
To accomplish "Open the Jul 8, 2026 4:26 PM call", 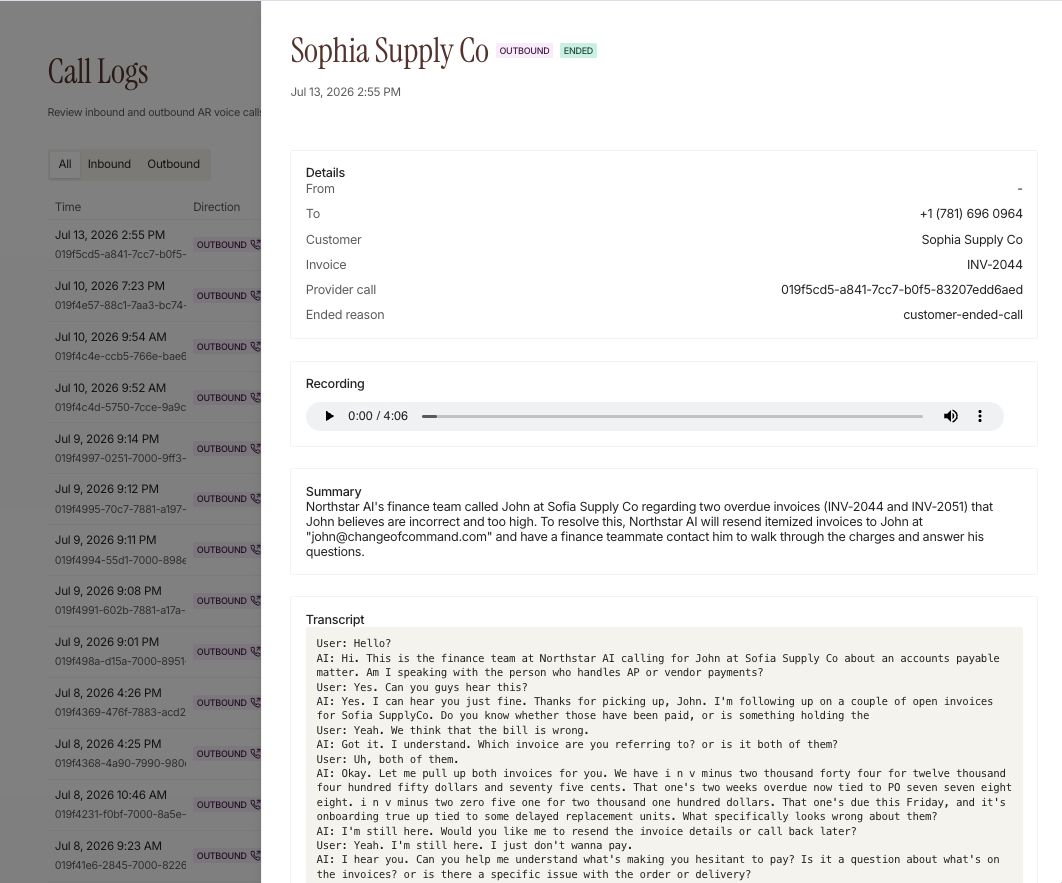I will tap(154, 702).
